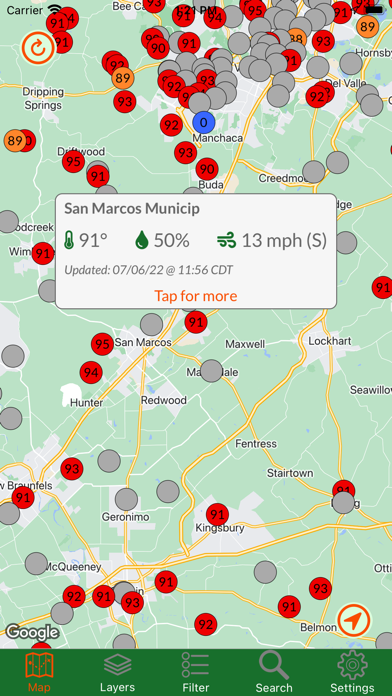Click the Redwood town label

[x=164, y=400]
